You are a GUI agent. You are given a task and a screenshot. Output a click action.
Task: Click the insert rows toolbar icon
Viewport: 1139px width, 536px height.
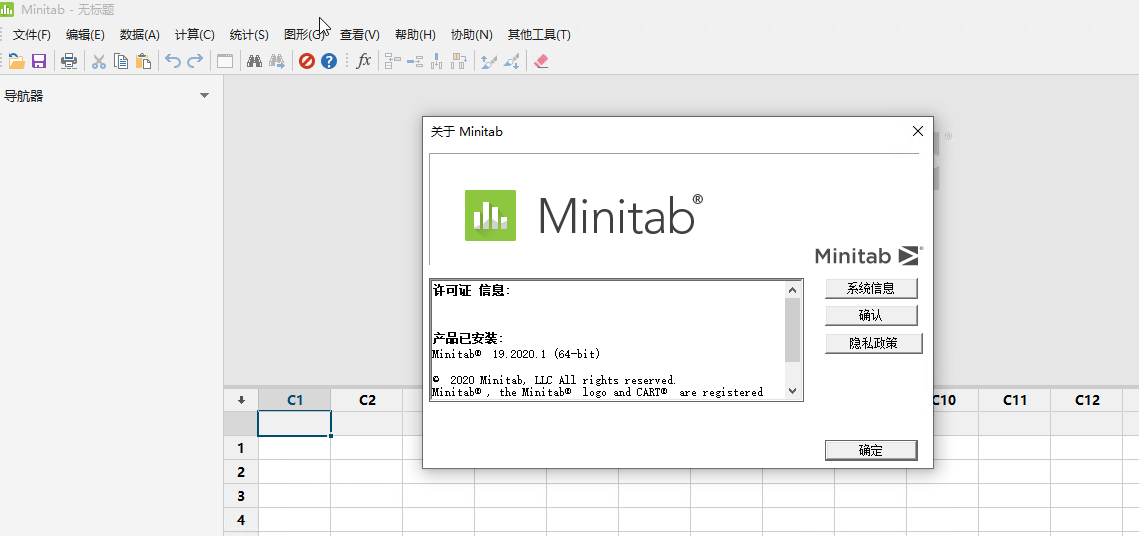point(415,61)
